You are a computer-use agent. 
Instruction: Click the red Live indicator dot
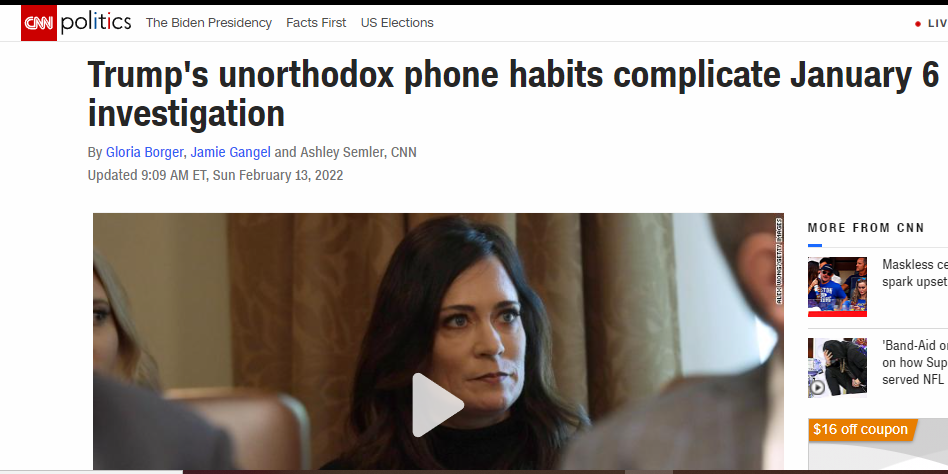click(x=917, y=24)
